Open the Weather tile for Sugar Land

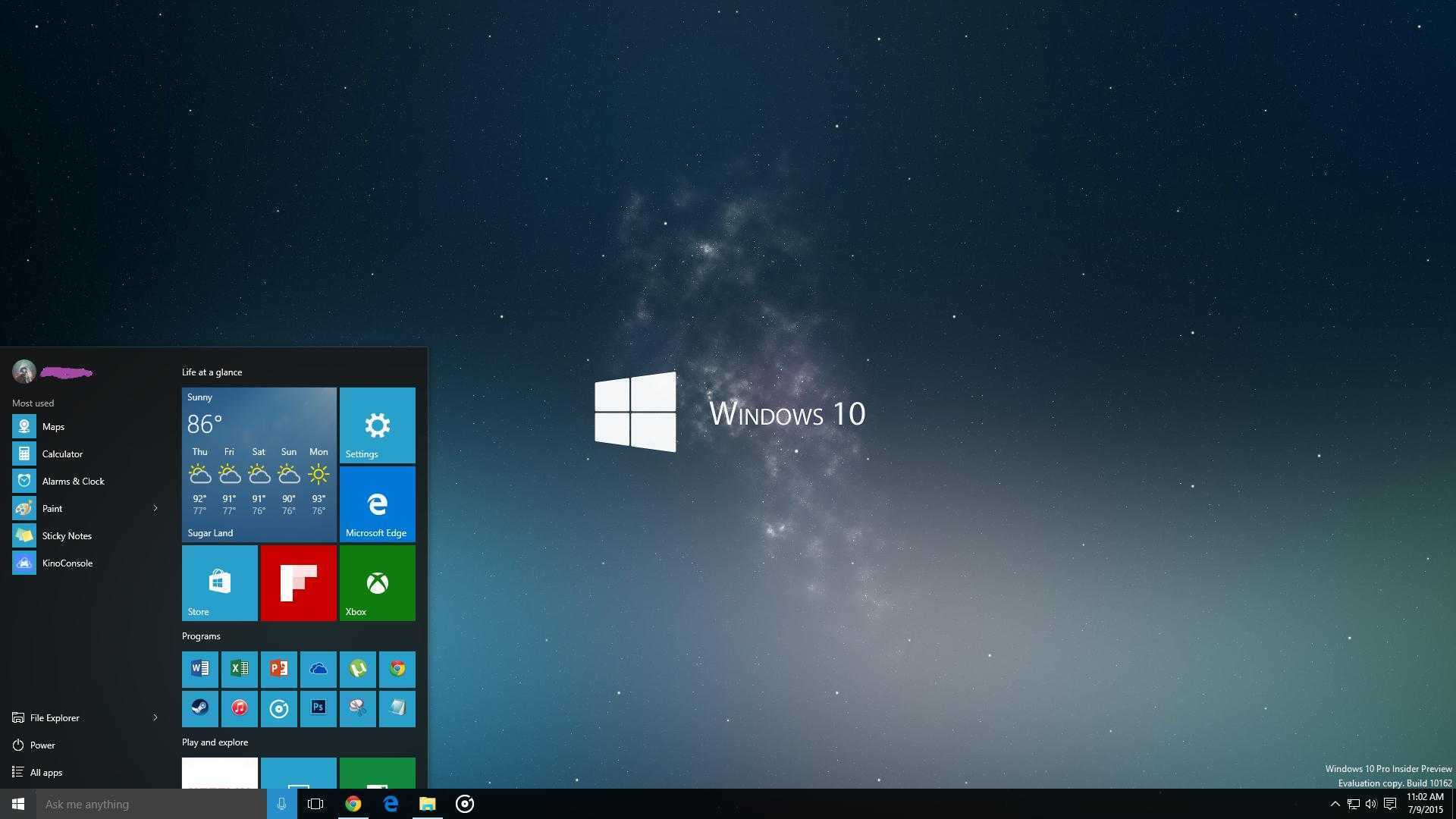coord(259,465)
